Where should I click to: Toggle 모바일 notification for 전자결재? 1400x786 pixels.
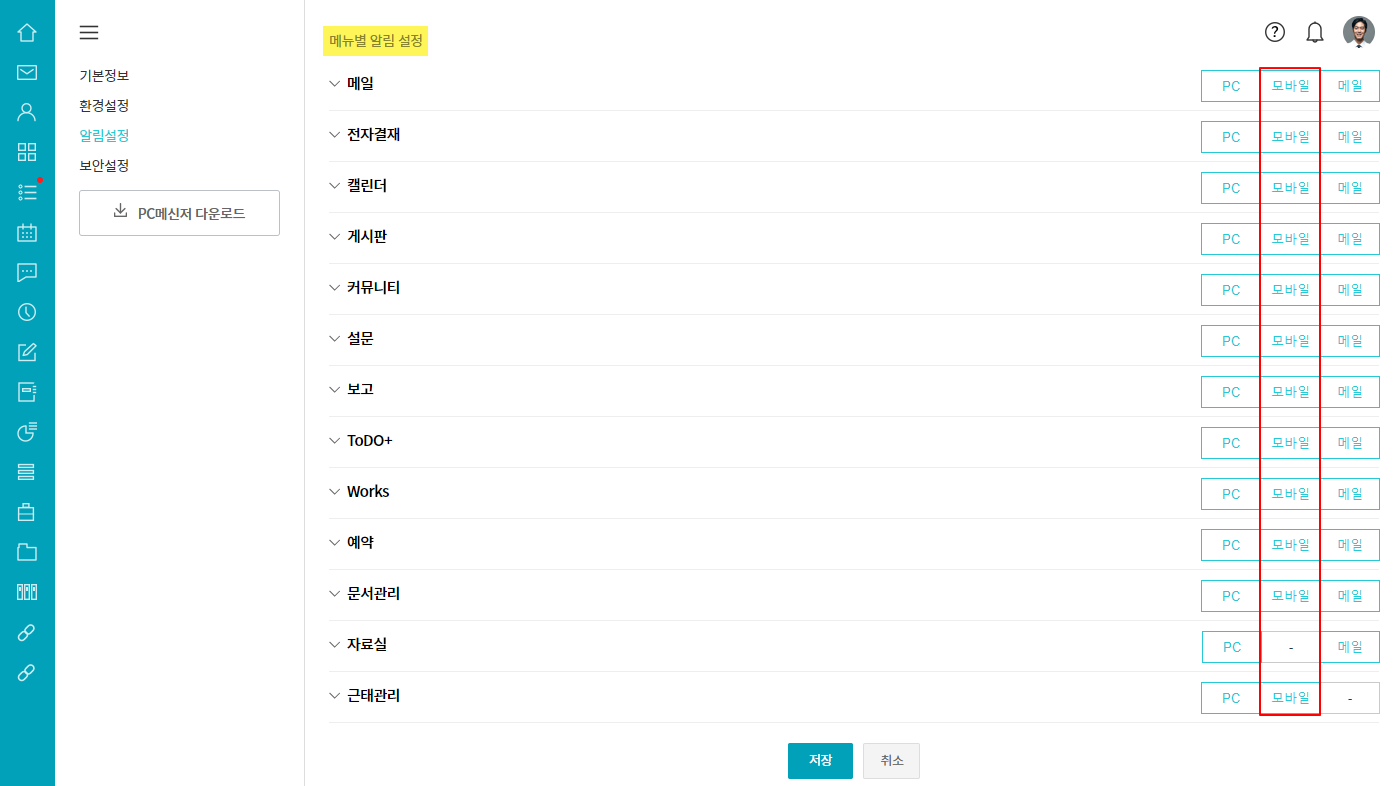1290,137
